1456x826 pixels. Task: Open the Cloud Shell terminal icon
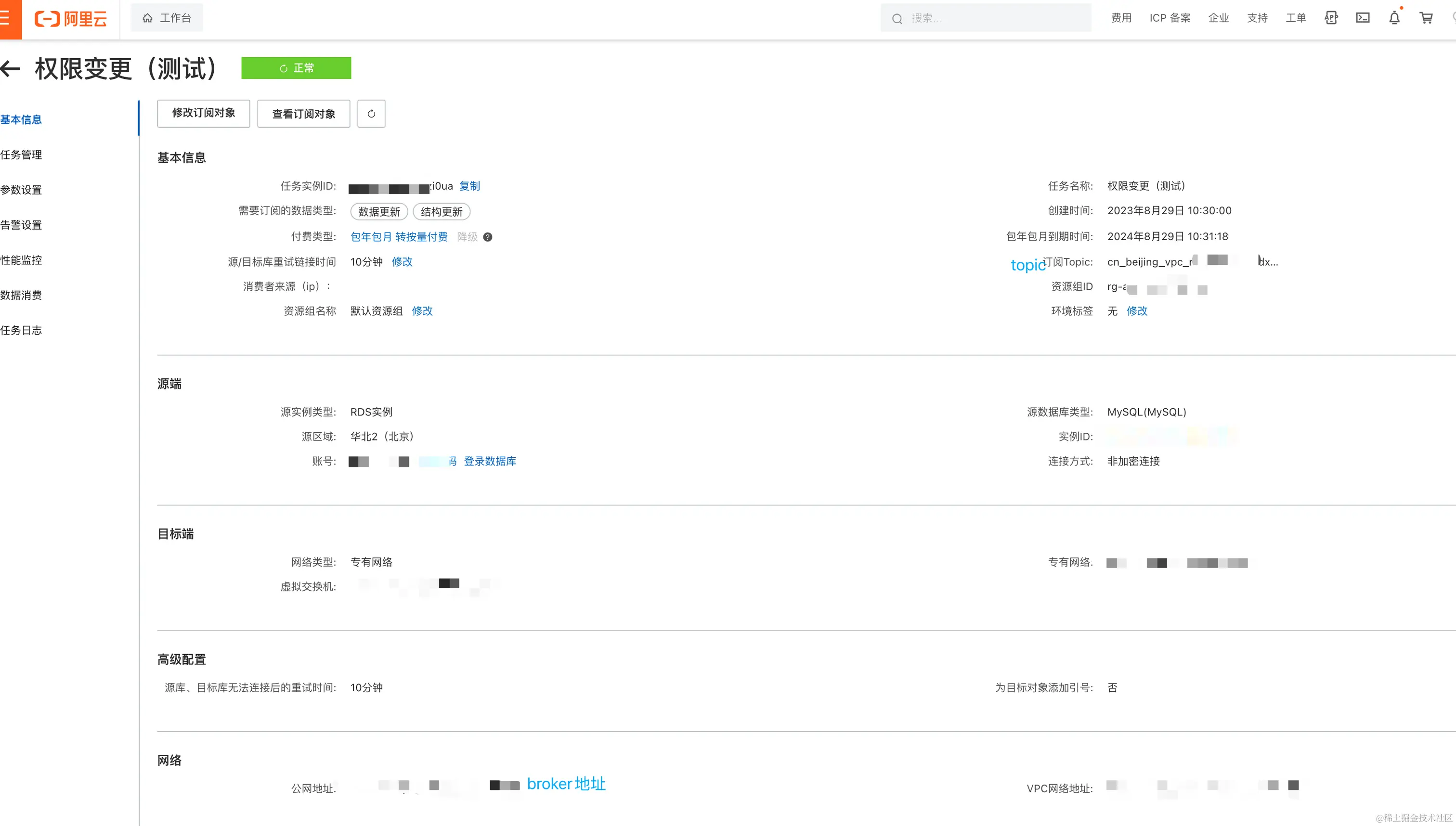click(x=1363, y=18)
